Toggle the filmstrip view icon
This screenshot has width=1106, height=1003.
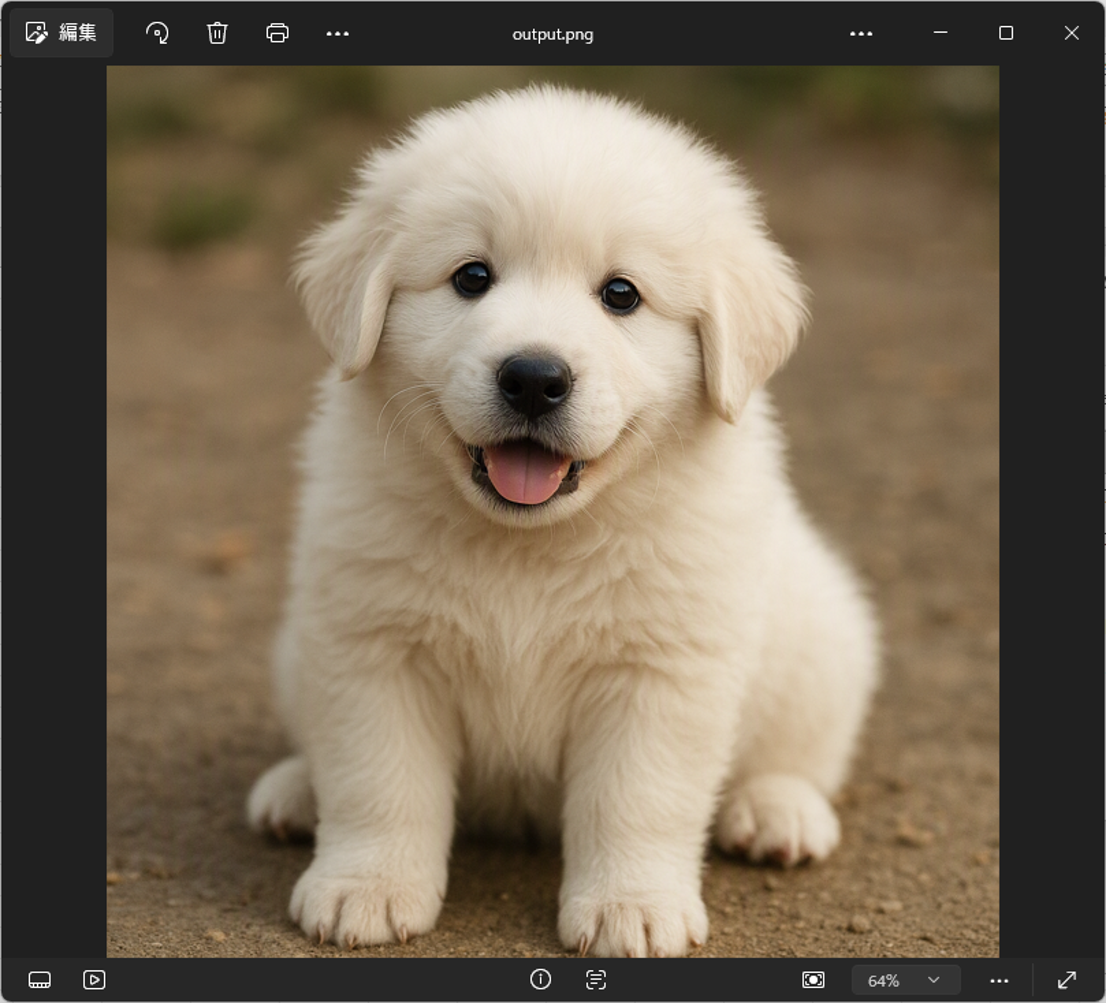pos(40,980)
